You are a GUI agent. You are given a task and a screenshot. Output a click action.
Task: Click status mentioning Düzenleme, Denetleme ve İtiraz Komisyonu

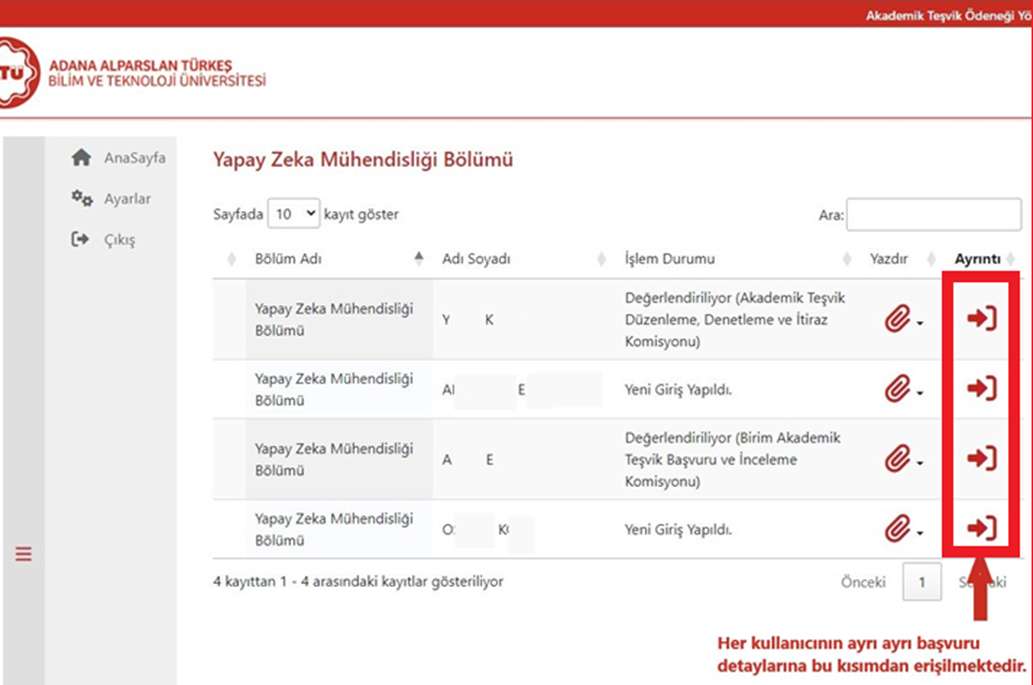735,319
